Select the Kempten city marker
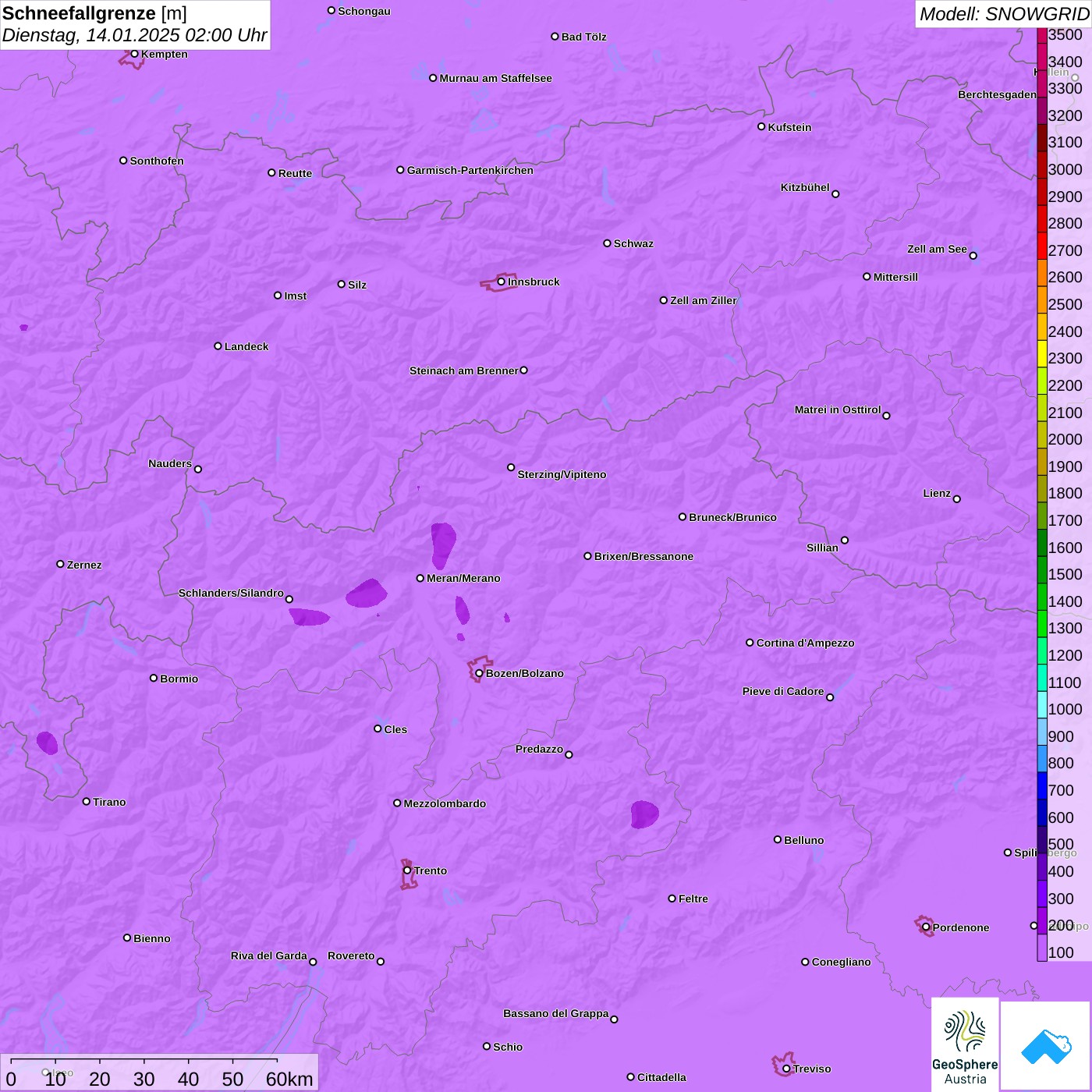This screenshot has width=1092, height=1092. point(135,54)
